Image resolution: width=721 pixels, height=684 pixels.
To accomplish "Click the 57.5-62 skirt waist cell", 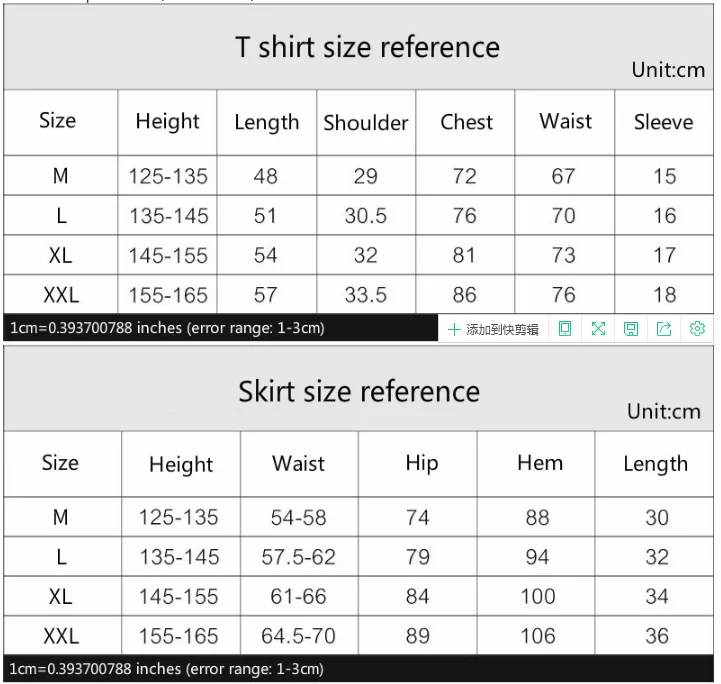I will click(x=298, y=557).
